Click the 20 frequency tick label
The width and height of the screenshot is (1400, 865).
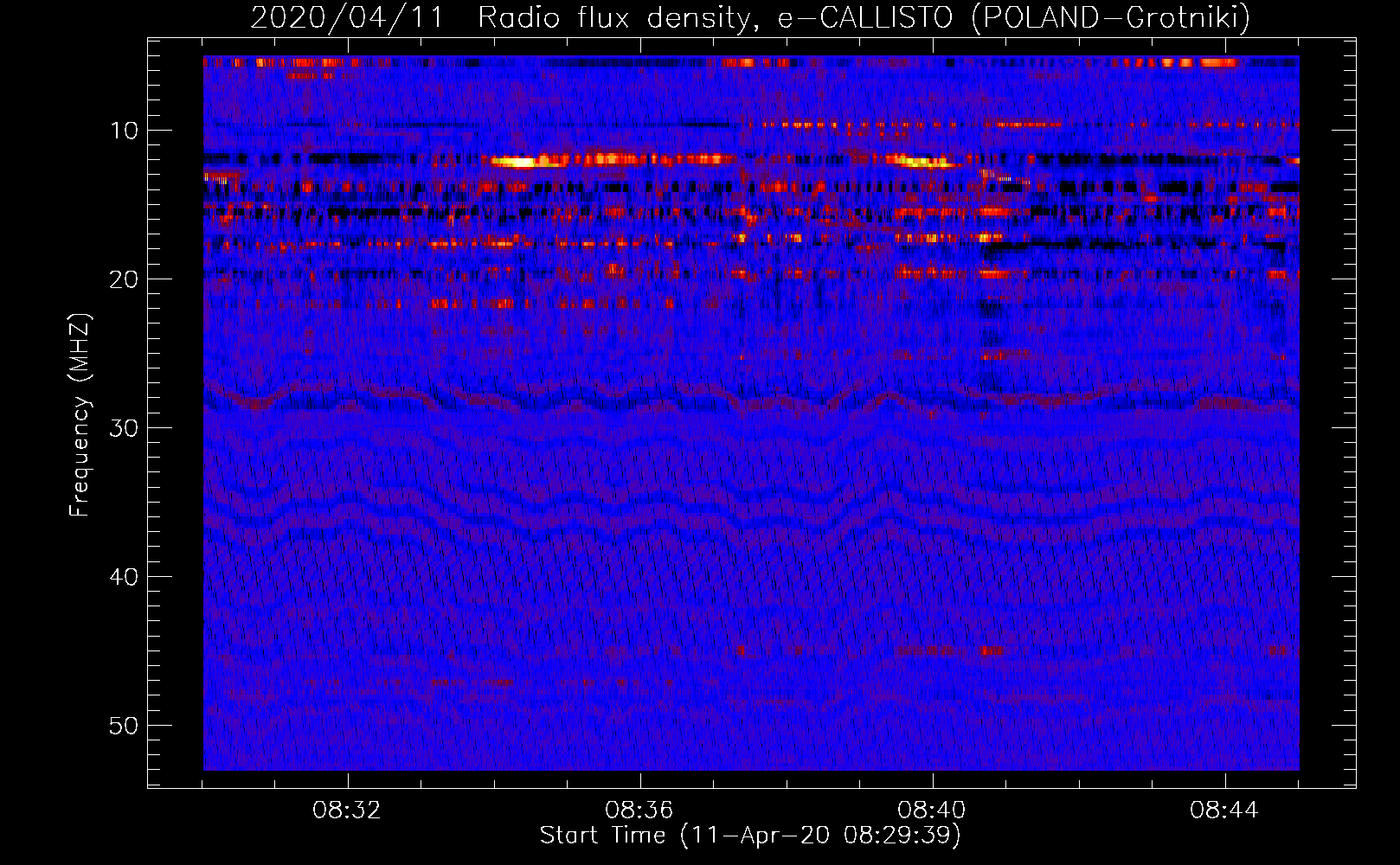(125, 279)
